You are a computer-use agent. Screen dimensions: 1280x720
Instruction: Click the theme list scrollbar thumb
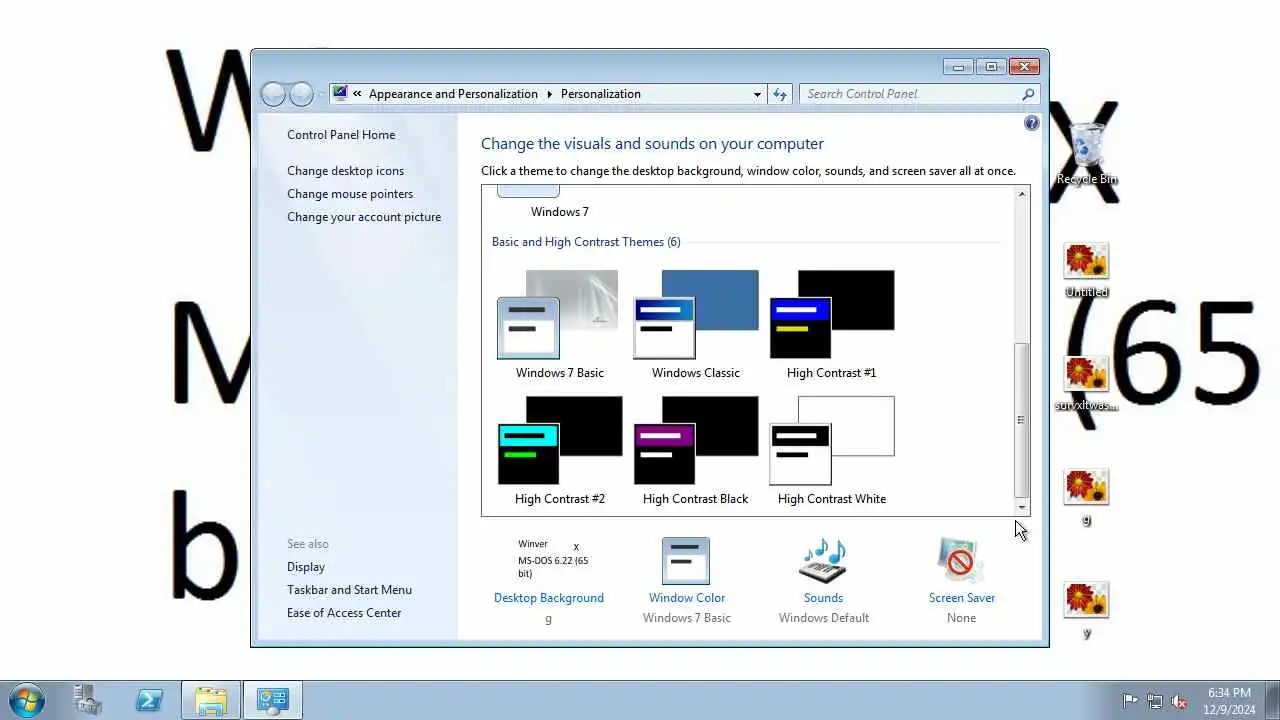coord(1022,420)
